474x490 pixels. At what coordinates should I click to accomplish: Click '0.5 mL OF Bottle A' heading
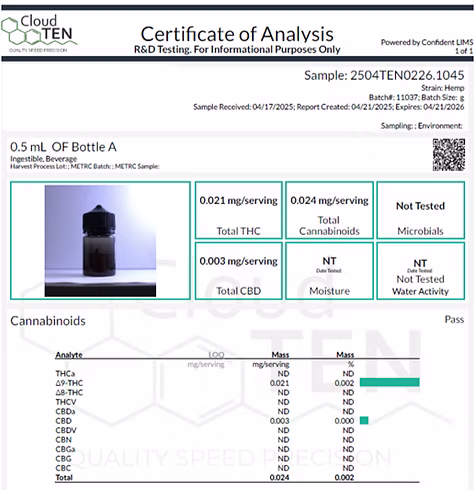pos(63,147)
